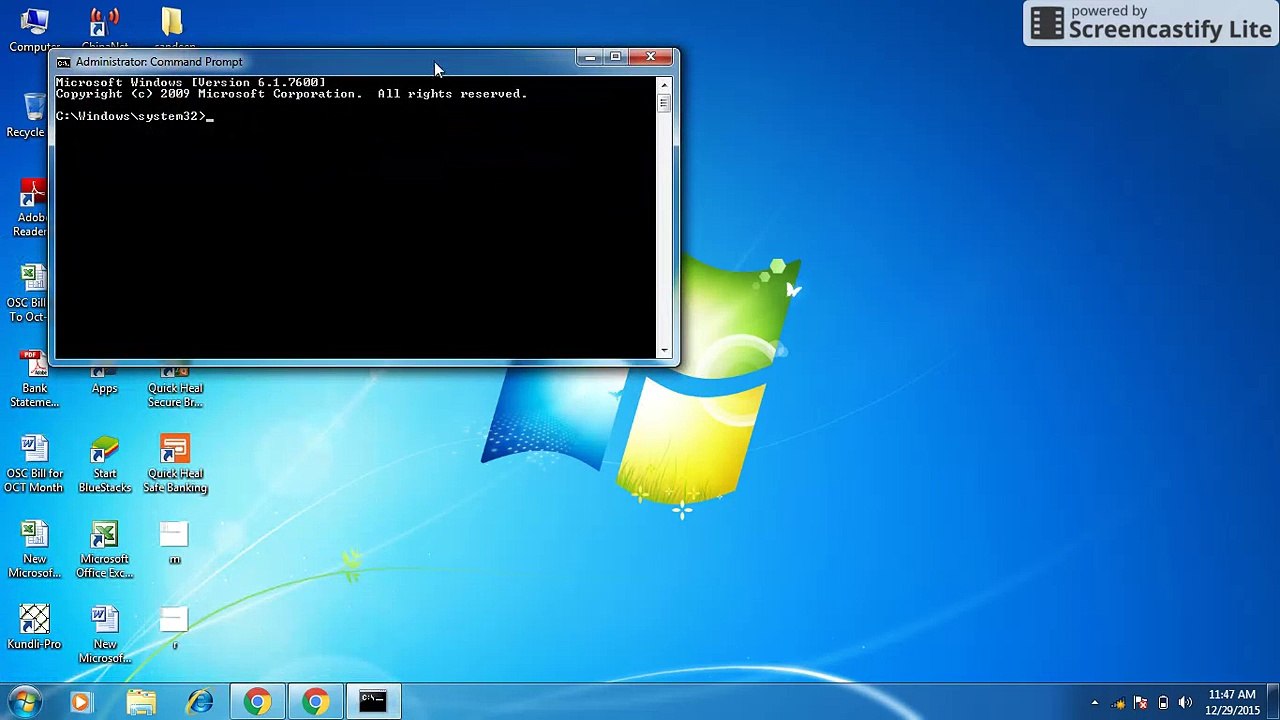The image size is (1280, 720).
Task: Launch Windows Media Player from the taskbar
Action: (x=81, y=702)
